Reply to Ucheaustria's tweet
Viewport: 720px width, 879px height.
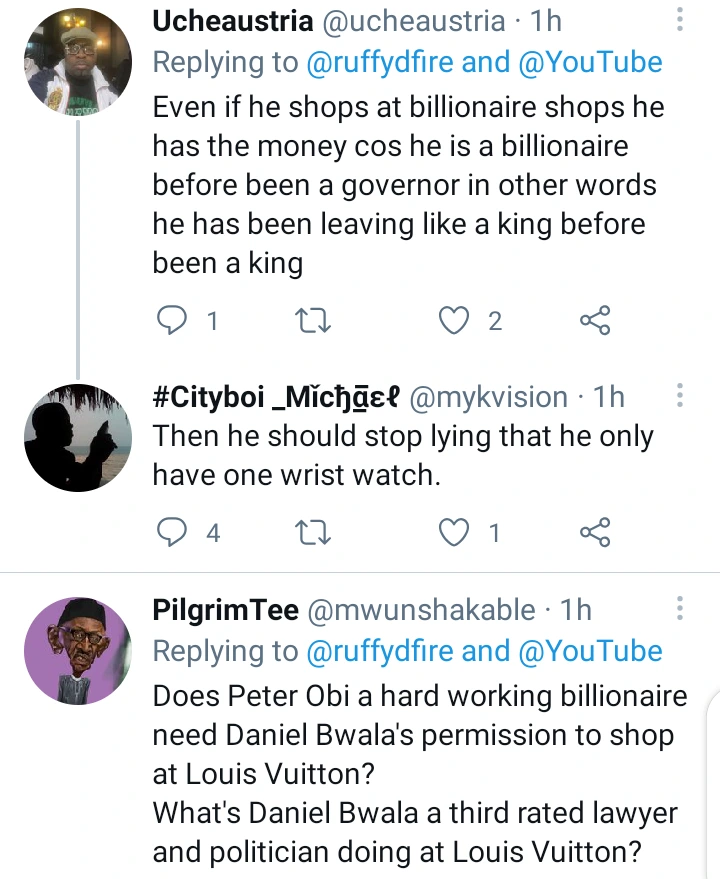[174, 320]
